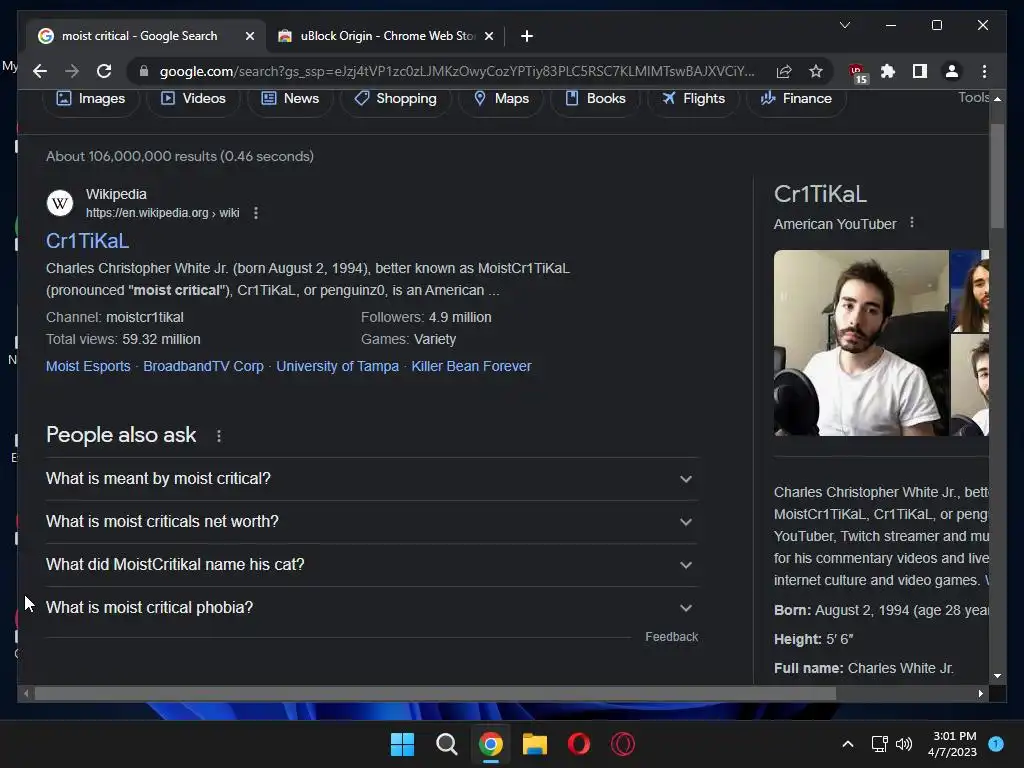This screenshot has width=1024, height=768.
Task: Expand 'What did MoistCritikal name his cat?'
Action: 372,565
